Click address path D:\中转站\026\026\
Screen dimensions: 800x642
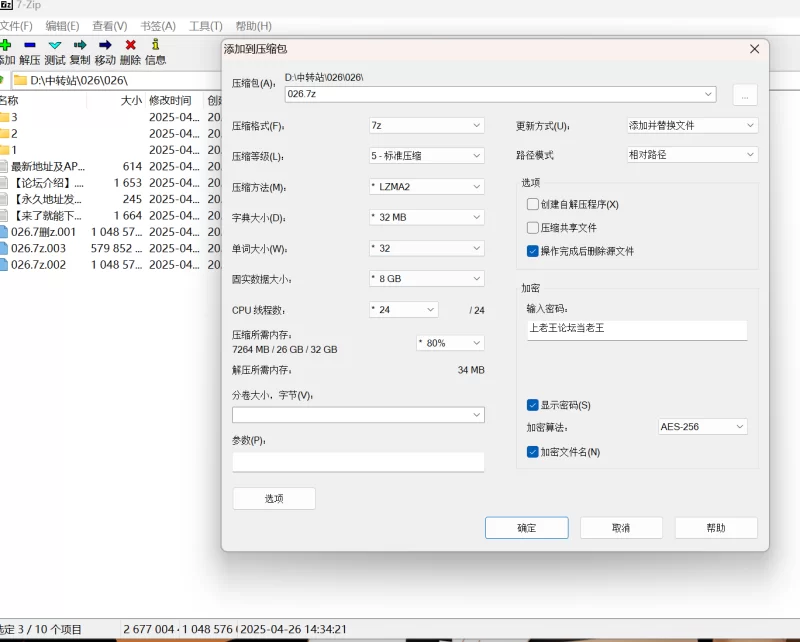click(x=79, y=81)
